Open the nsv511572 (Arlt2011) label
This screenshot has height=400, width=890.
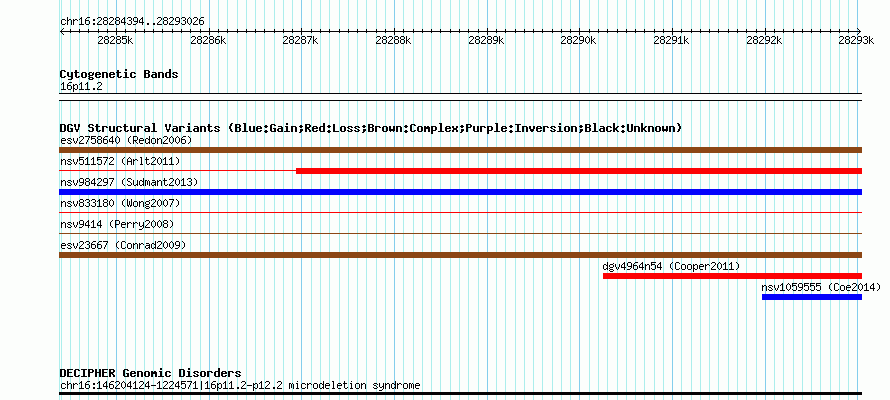120,161
